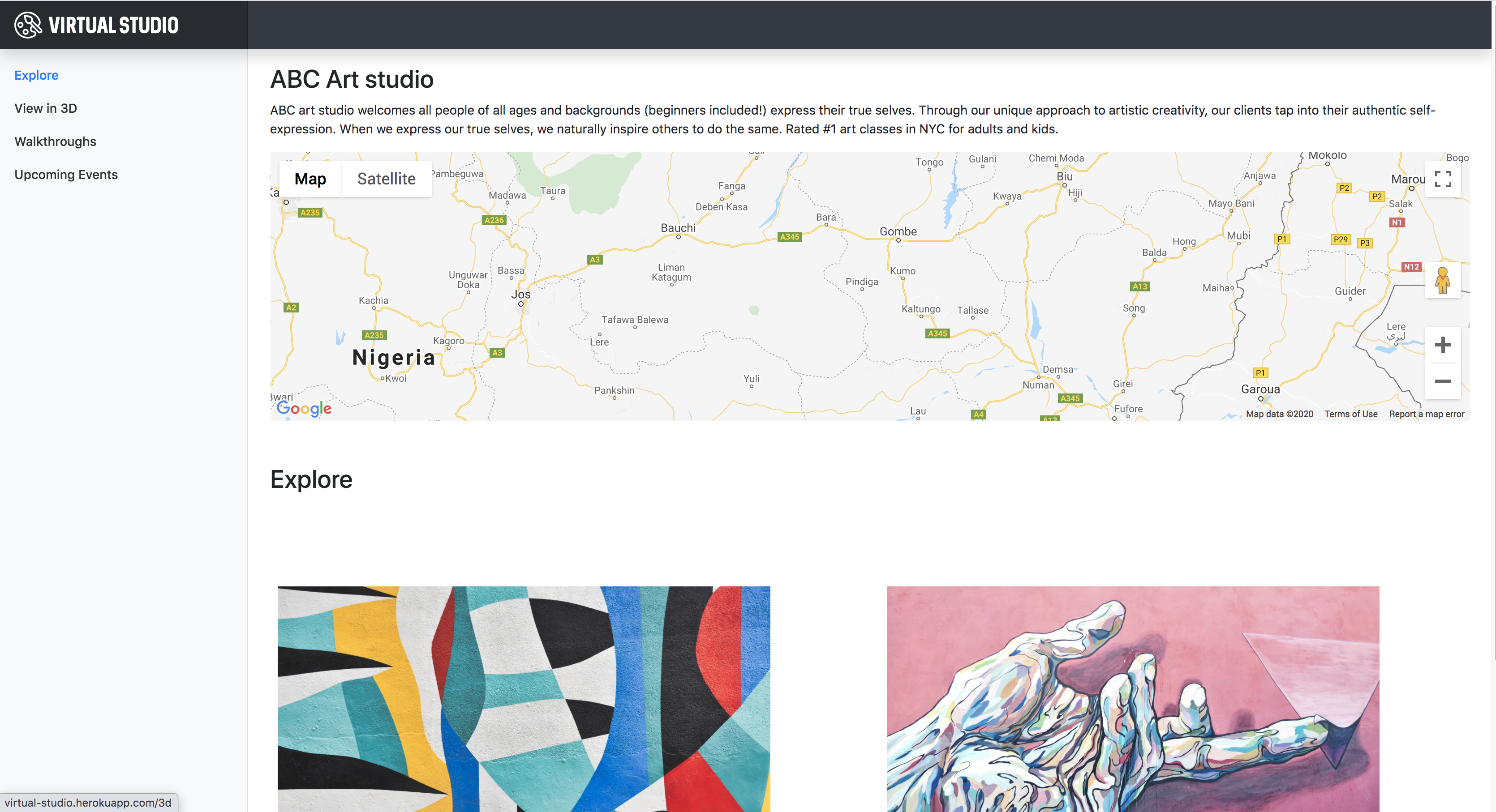This screenshot has width=1496, height=812.
Task: Click the N12 highway badge on map
Action: (x=1411, y=267)
